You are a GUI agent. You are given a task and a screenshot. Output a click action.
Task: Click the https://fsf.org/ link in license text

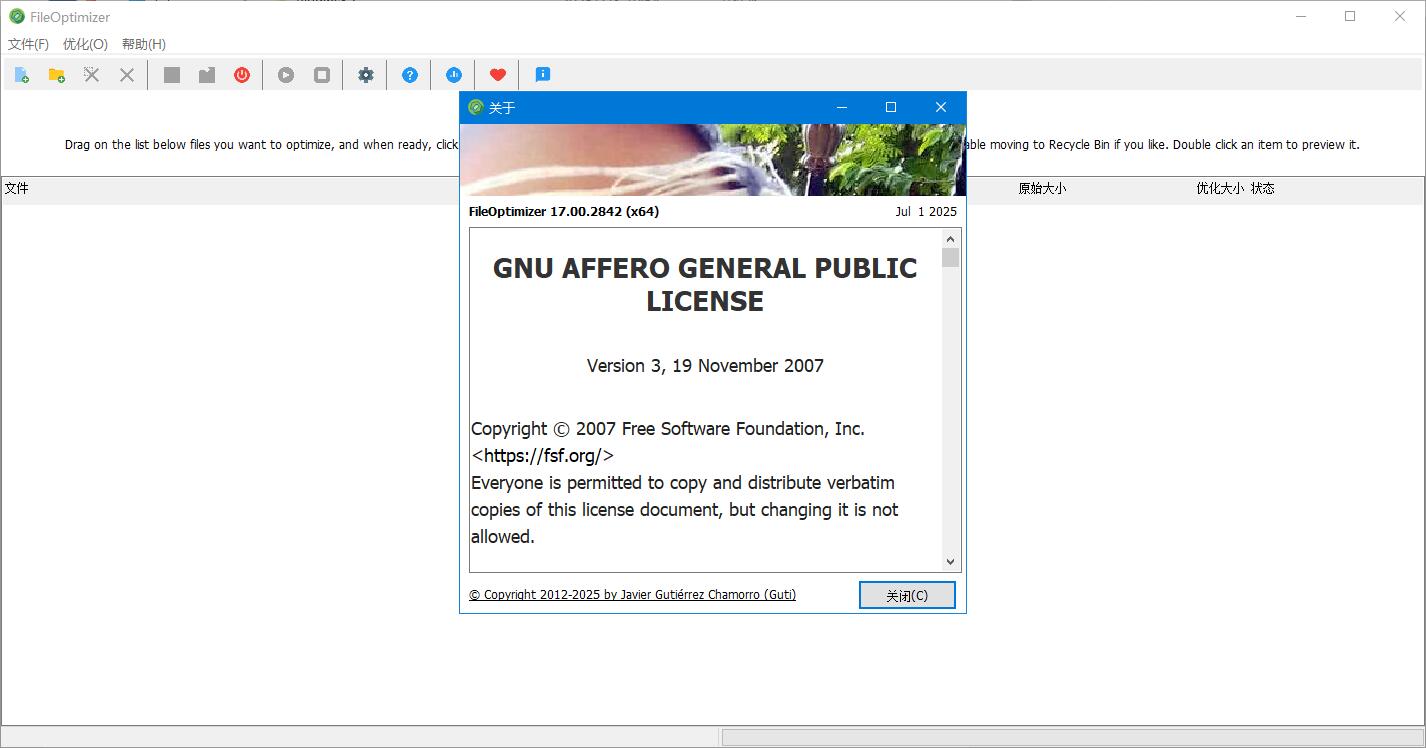(543, 456)
